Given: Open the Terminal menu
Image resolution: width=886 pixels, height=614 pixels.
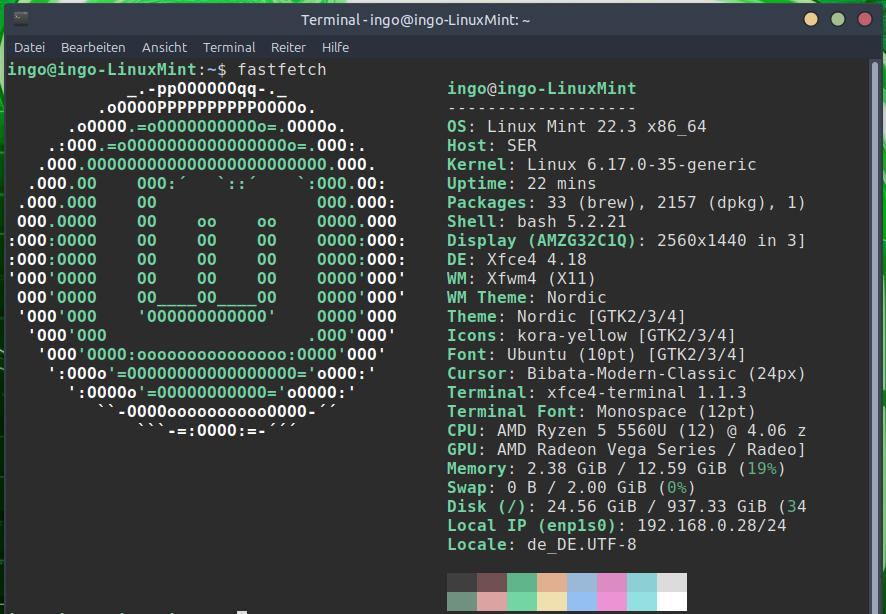Looking at the screenshot, I should click(229, 47).
